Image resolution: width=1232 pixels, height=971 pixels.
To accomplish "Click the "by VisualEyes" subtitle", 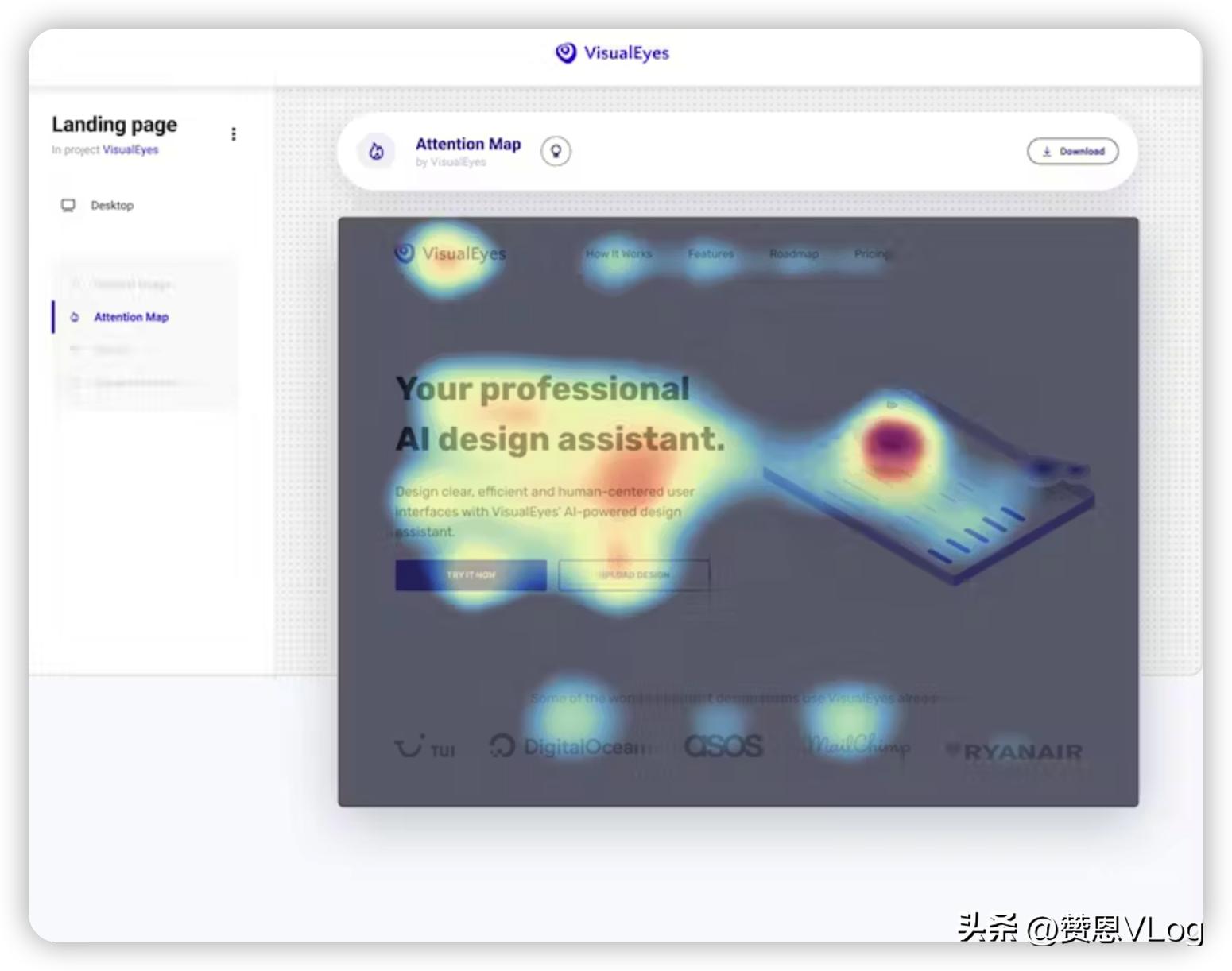I will click(451, 162).
